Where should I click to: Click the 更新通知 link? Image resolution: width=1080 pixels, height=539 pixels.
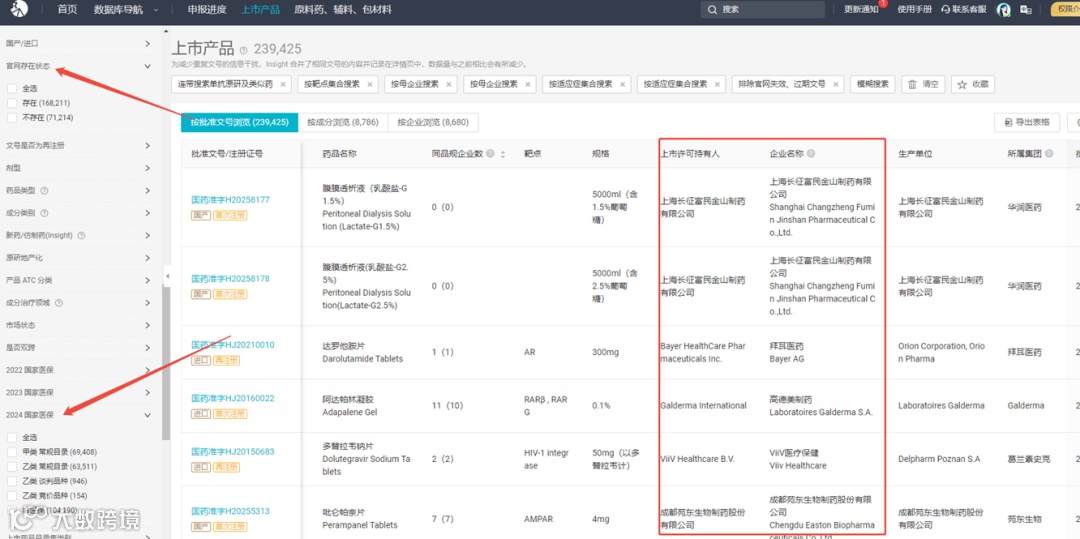click(x=861, y=10)
